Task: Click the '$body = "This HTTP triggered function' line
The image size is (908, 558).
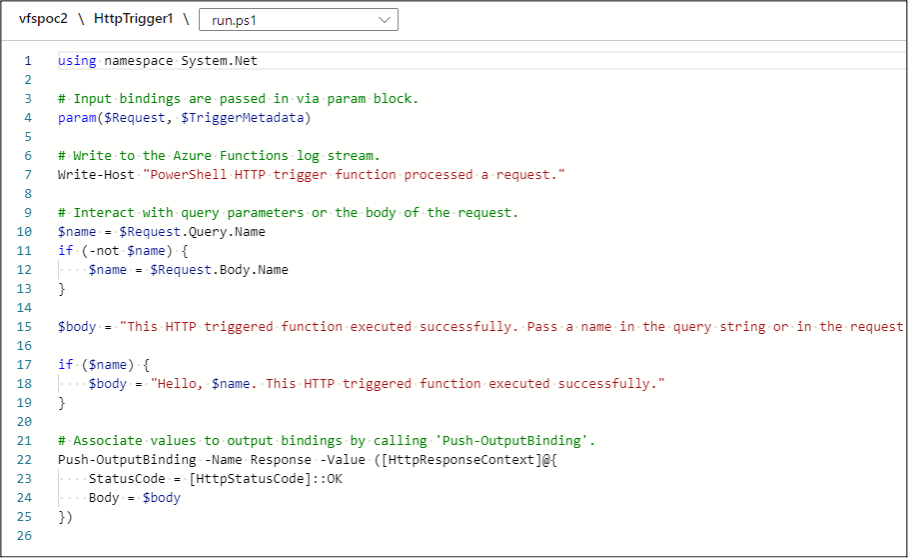Action: click(480, 326)
